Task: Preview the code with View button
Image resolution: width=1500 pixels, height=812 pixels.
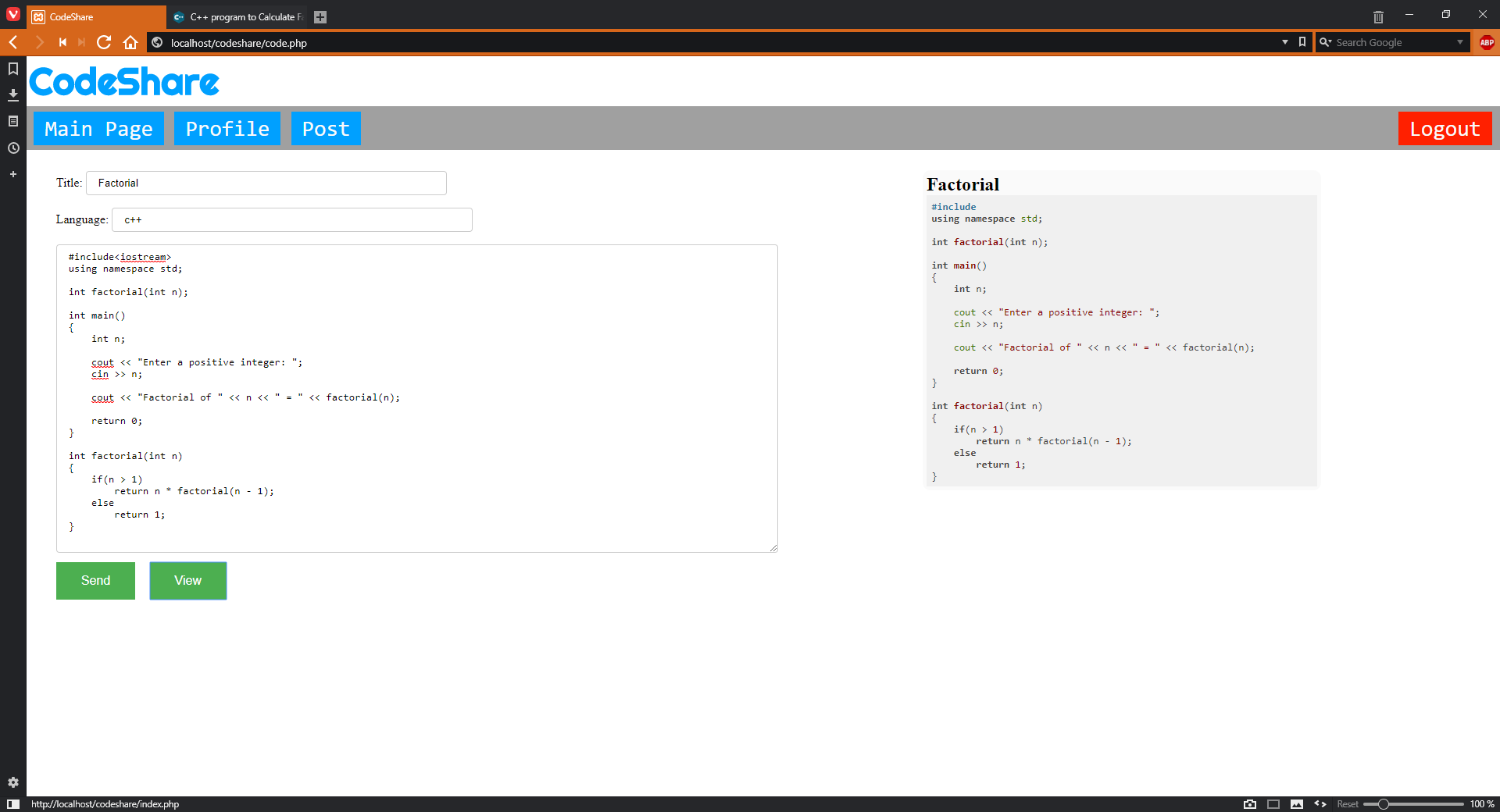Action: coord(188,581)
